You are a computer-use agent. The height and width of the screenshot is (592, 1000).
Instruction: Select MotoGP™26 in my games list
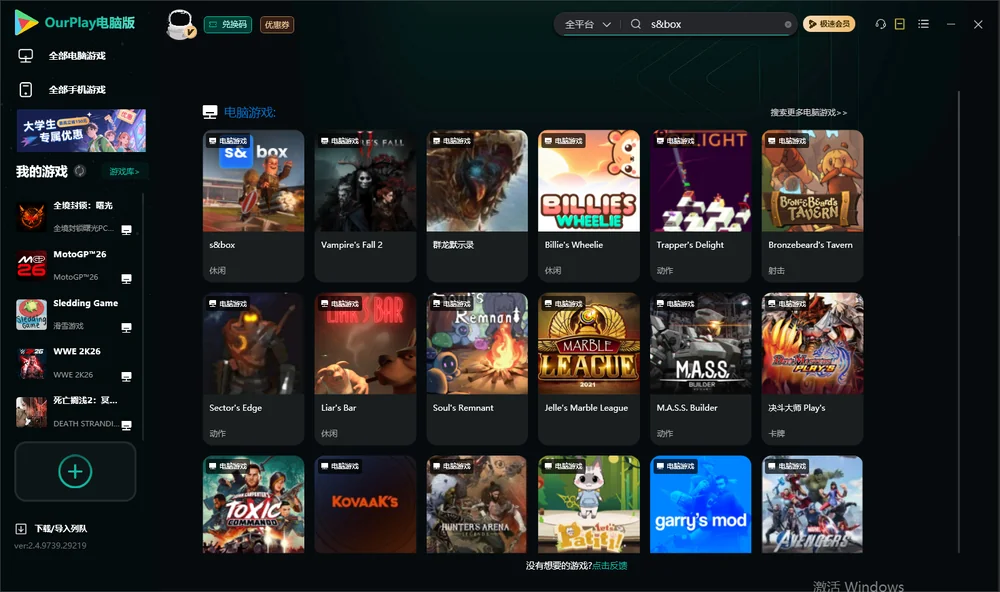(x=75, y=265)
